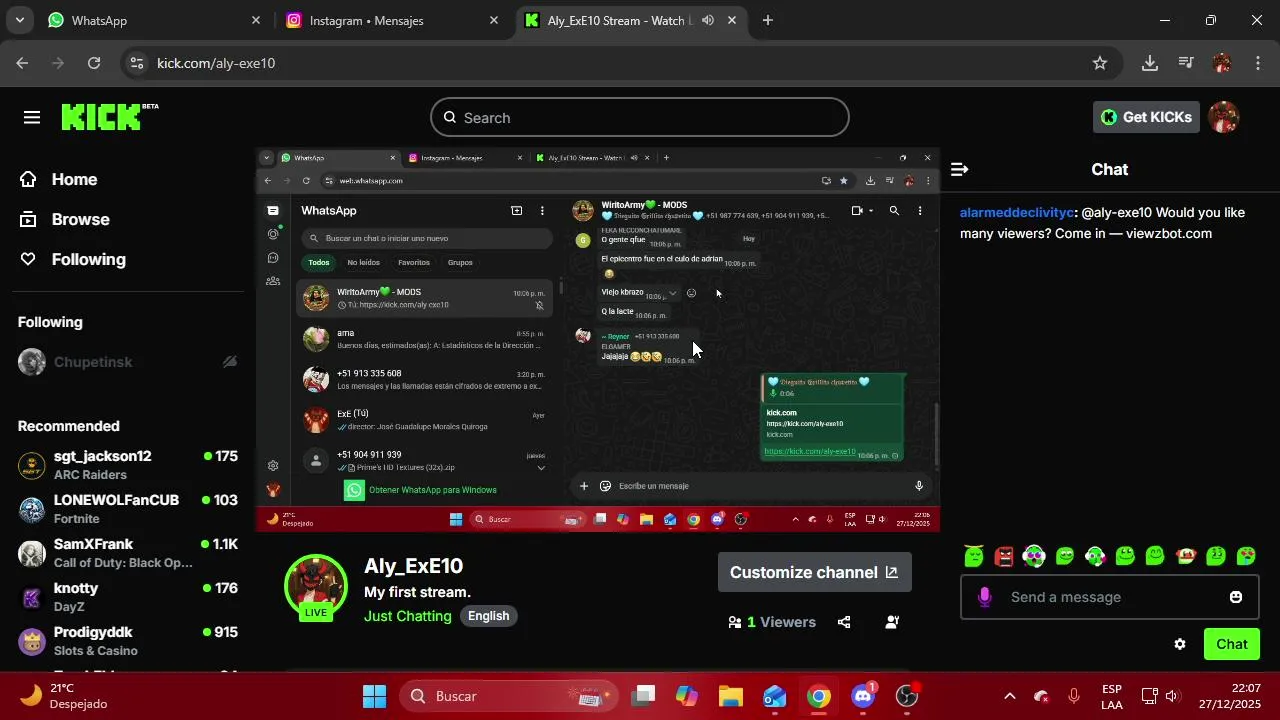Click the Windows taskbar Buscar search box
1280x720 pixels.
(511, 696)
